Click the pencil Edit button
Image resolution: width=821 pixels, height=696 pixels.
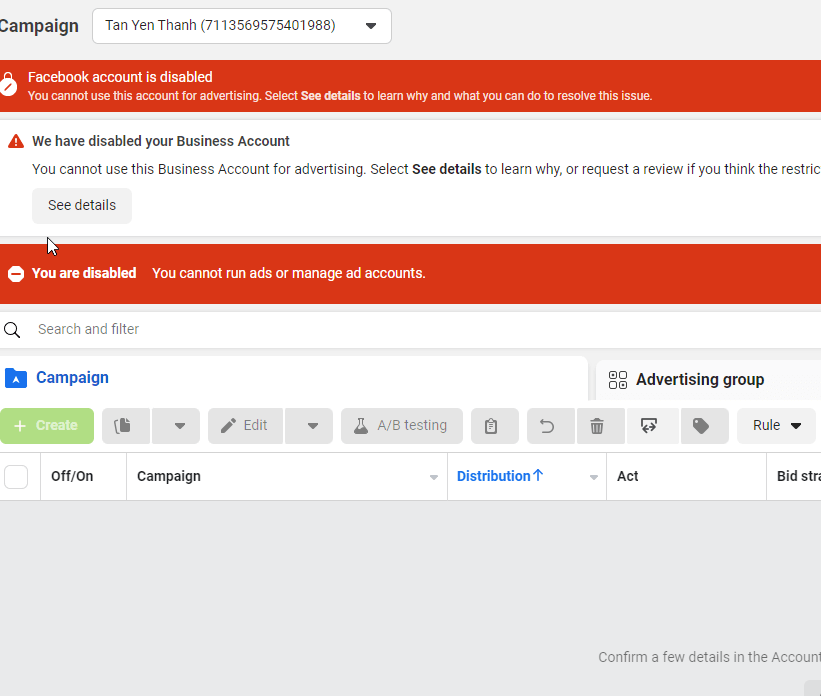(x=245, y=426)
